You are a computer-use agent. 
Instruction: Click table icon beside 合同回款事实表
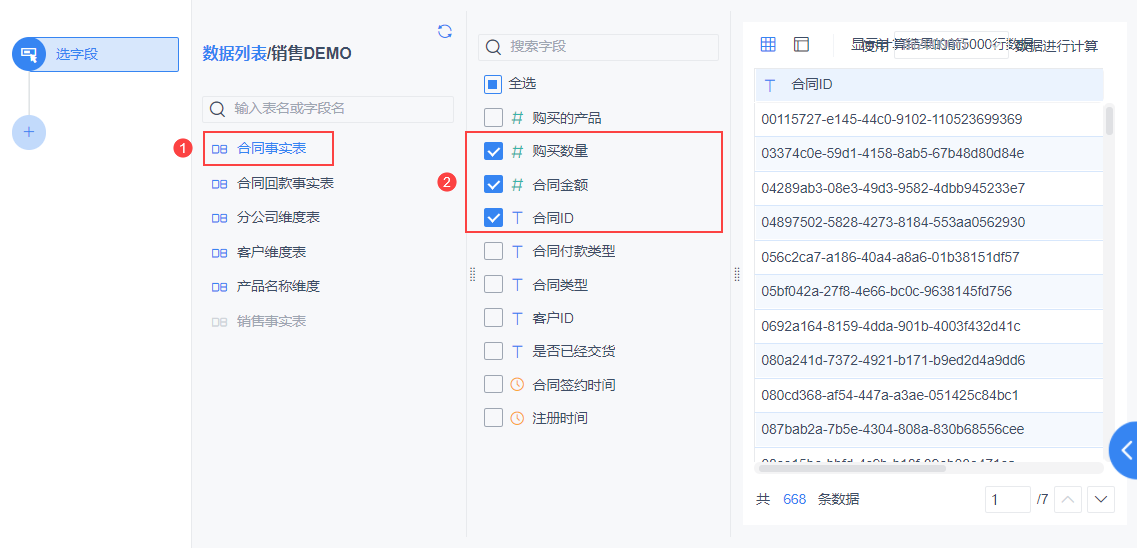tap(219, 184)
